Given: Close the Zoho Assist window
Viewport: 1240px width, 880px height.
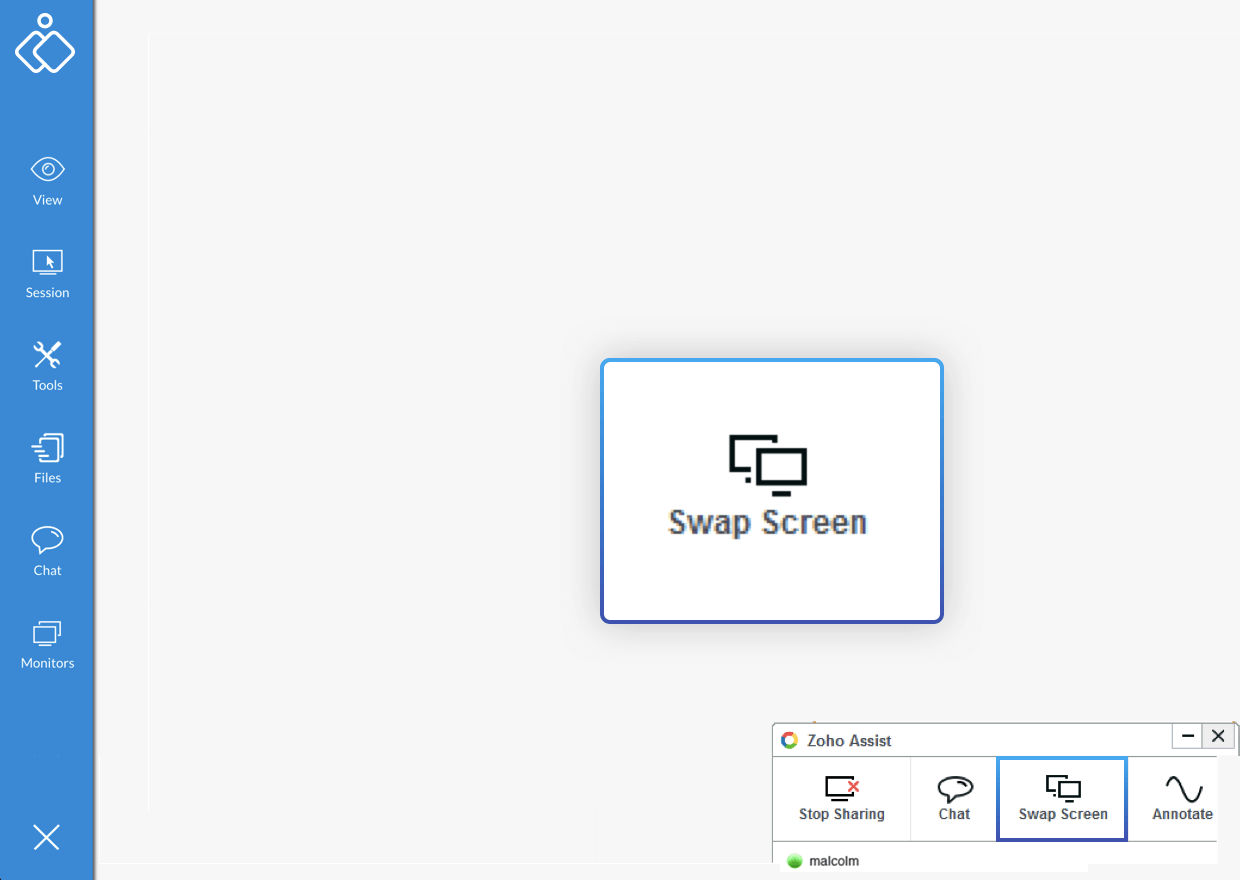Looking at the screenshot, I should pos(1217,737).
